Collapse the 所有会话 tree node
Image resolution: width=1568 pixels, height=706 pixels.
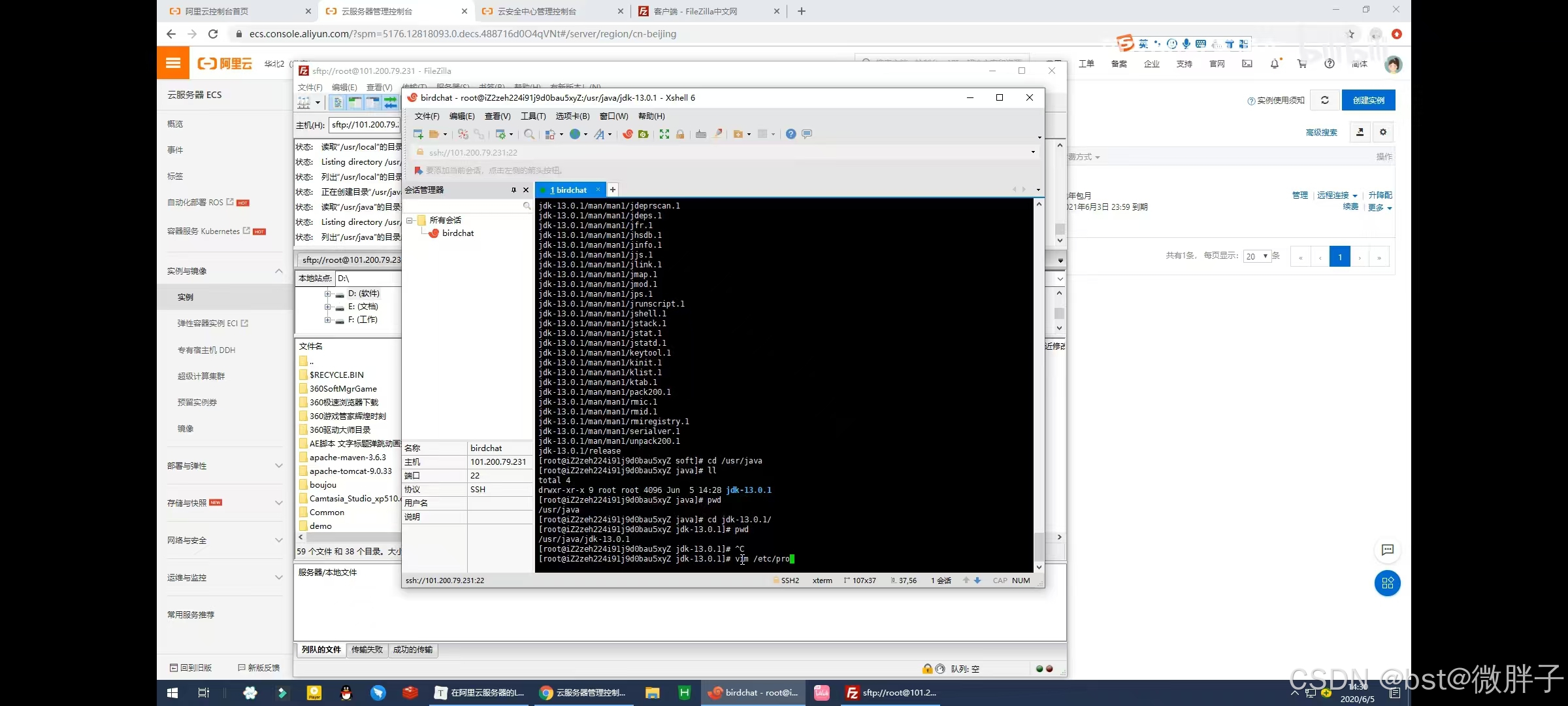coord(410,220)
